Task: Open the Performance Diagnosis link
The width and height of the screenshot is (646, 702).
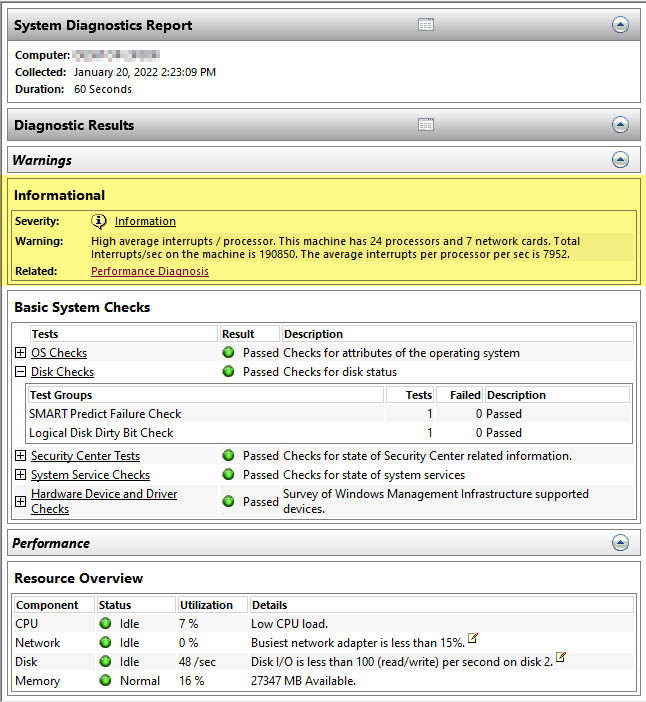Action: 150,271
